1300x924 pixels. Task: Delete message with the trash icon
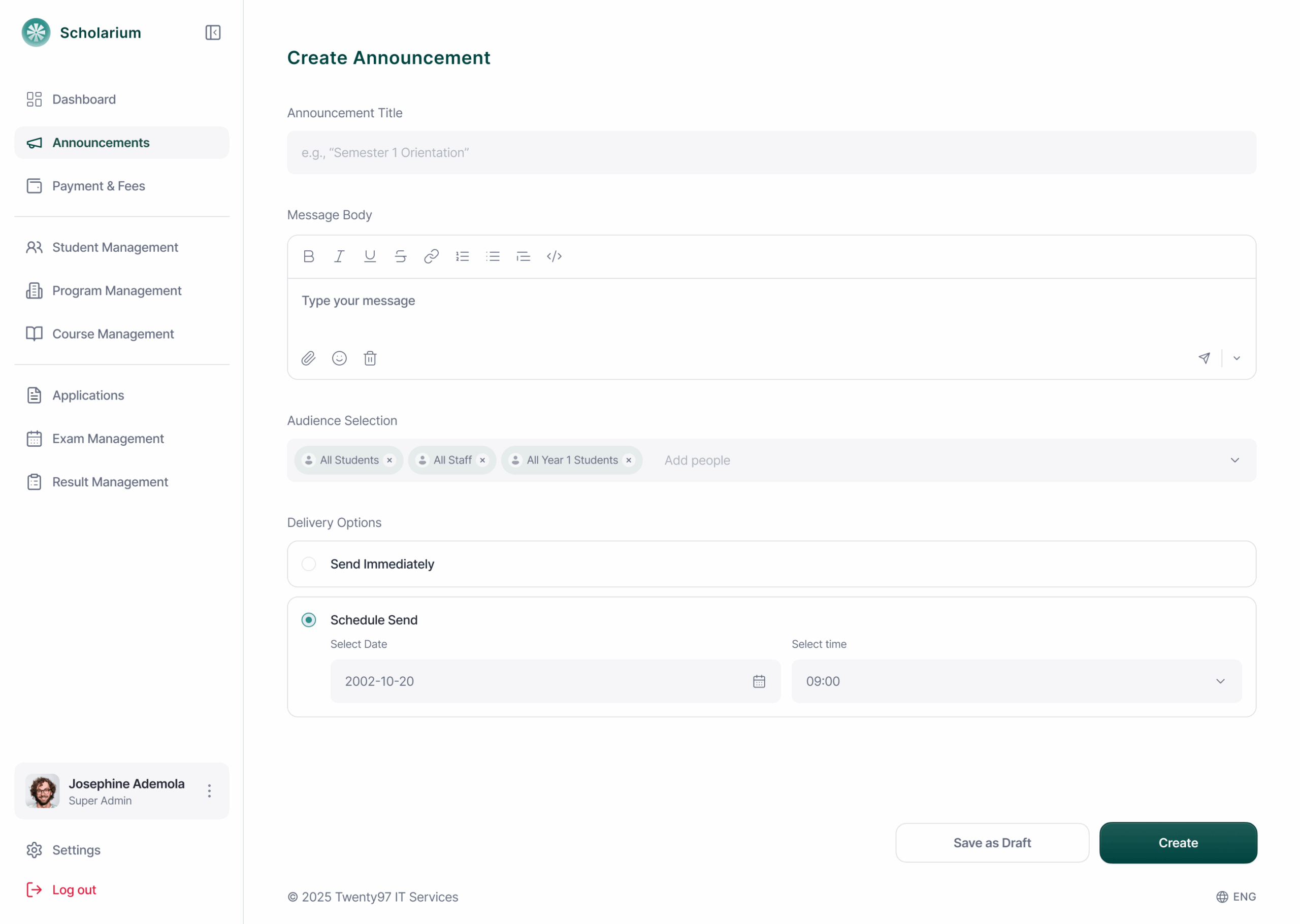(370, 358)
